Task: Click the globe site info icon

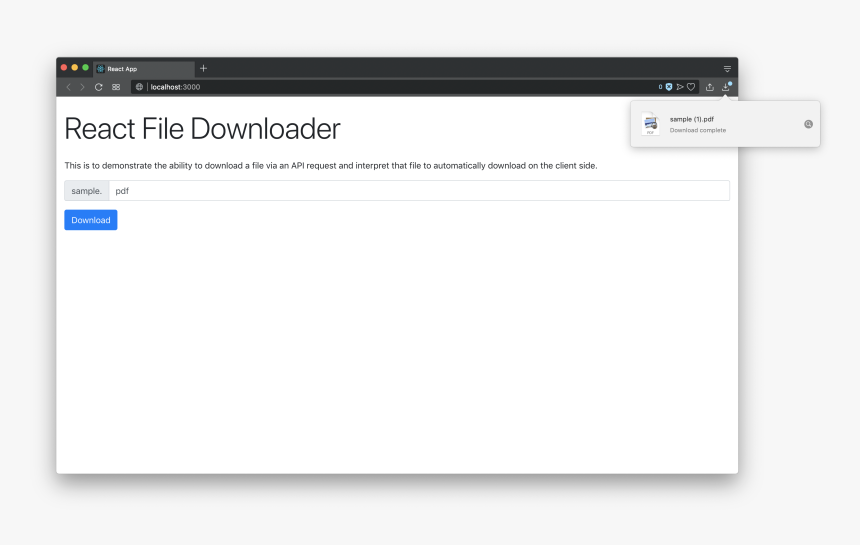Action: pyautogui.click(x=139, y=87)
